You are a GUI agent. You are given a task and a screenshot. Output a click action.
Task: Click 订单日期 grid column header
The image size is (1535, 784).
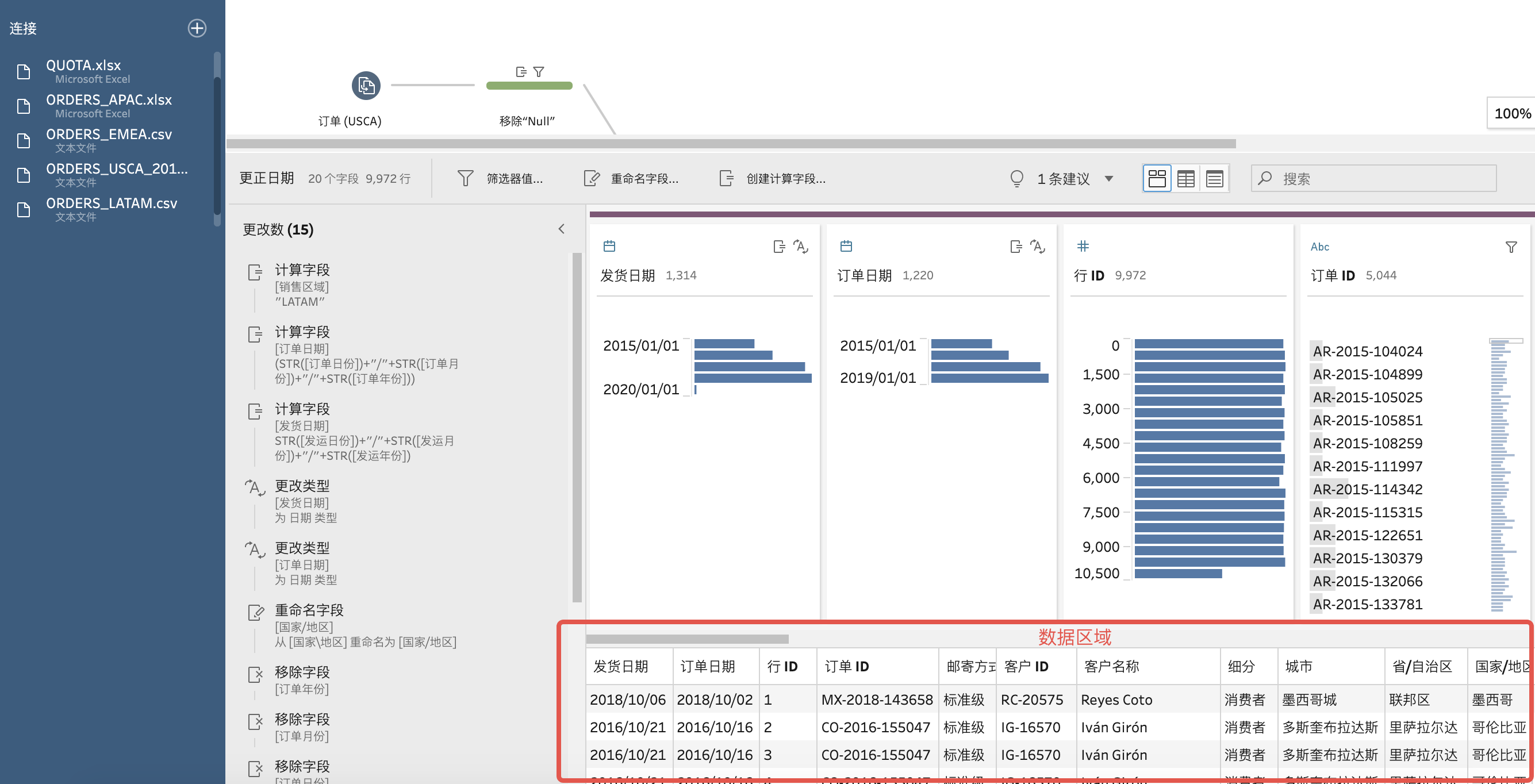click(x=716, y=666)
